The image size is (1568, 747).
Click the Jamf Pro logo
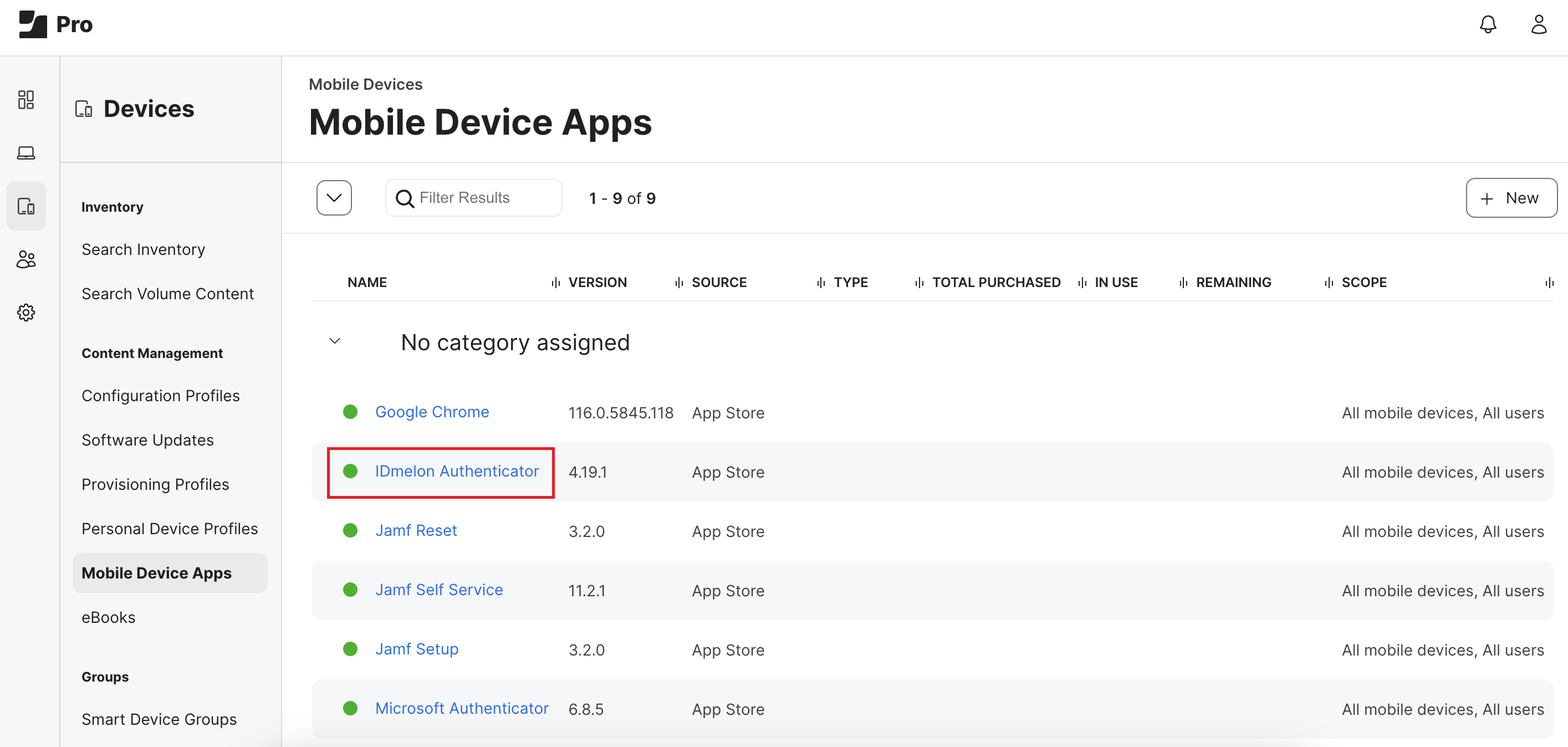(55, 24)
